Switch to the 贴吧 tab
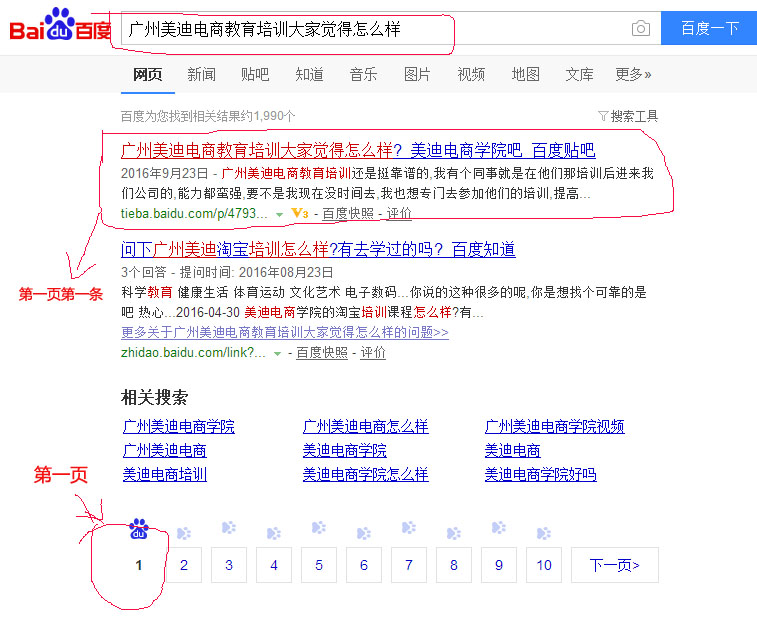The height and width of the screenshot is (623, 757). 255,74
